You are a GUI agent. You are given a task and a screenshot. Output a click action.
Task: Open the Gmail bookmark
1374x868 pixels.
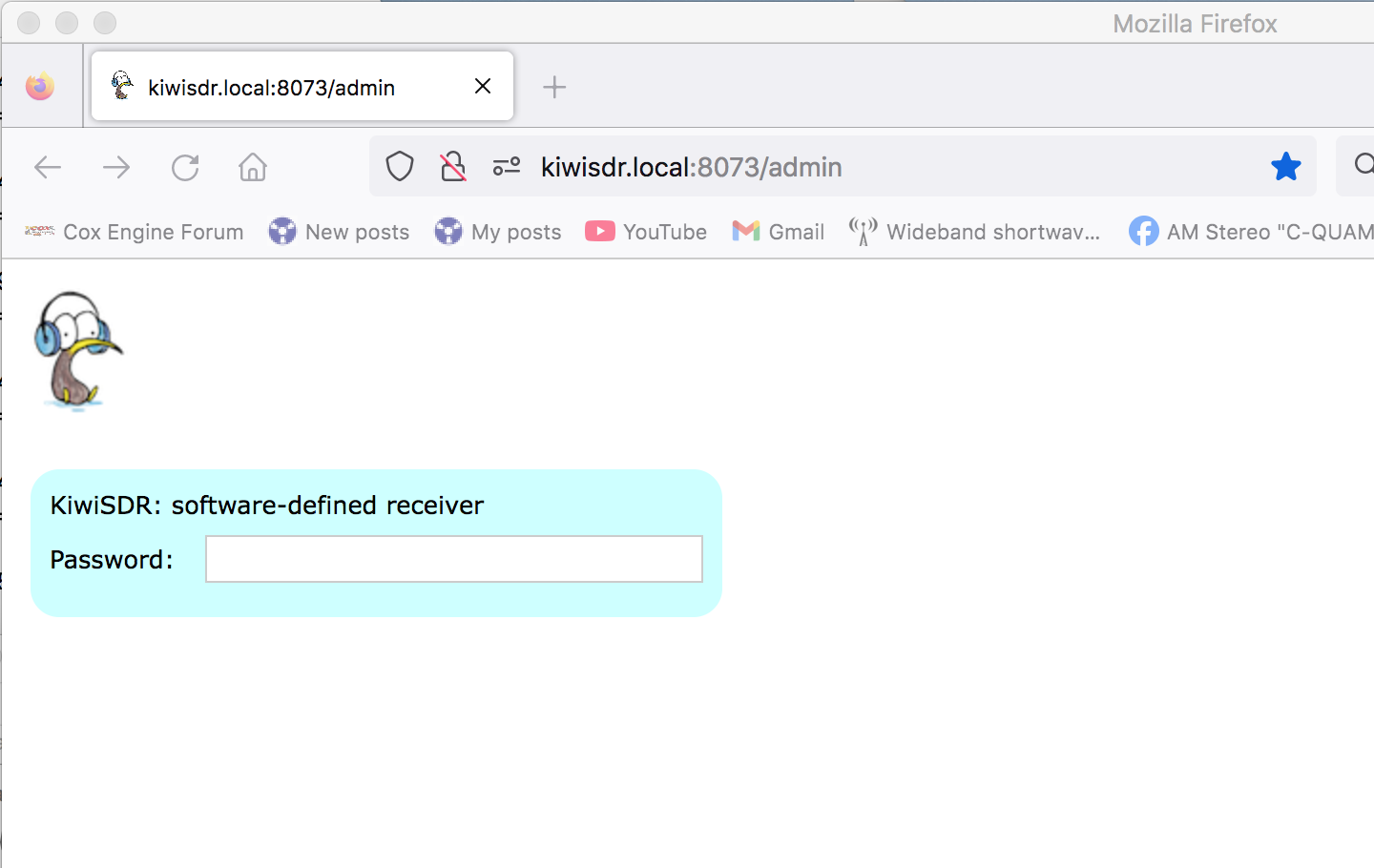(779, 232)
